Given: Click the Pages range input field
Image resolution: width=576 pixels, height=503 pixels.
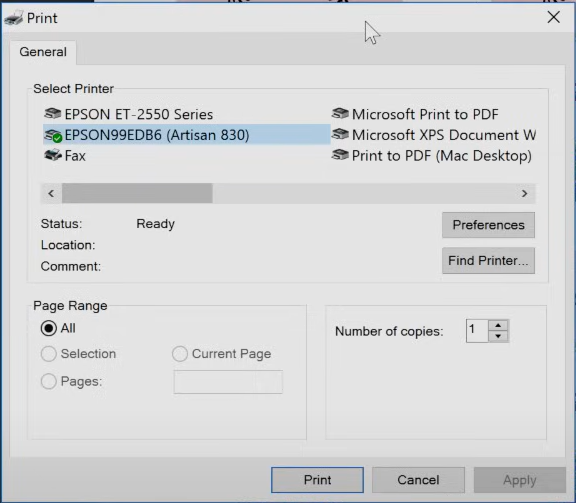Looking at the screenshot, I should tap(228, 382).
